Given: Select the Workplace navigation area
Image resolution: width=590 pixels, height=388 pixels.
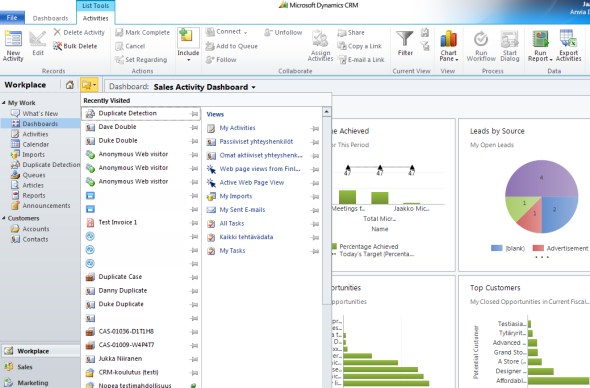Looking at the screenshot, I should pyautogui.click(x=40, y=351).
